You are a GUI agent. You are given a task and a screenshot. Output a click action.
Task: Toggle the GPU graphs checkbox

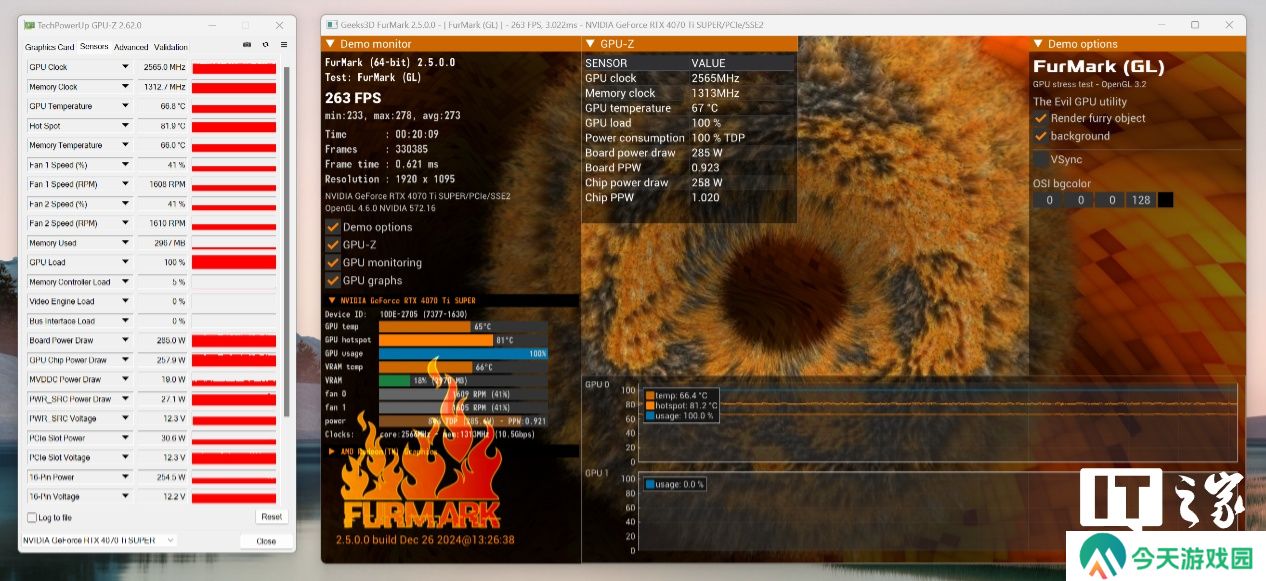pyautogui.click(x=333, y=280)
